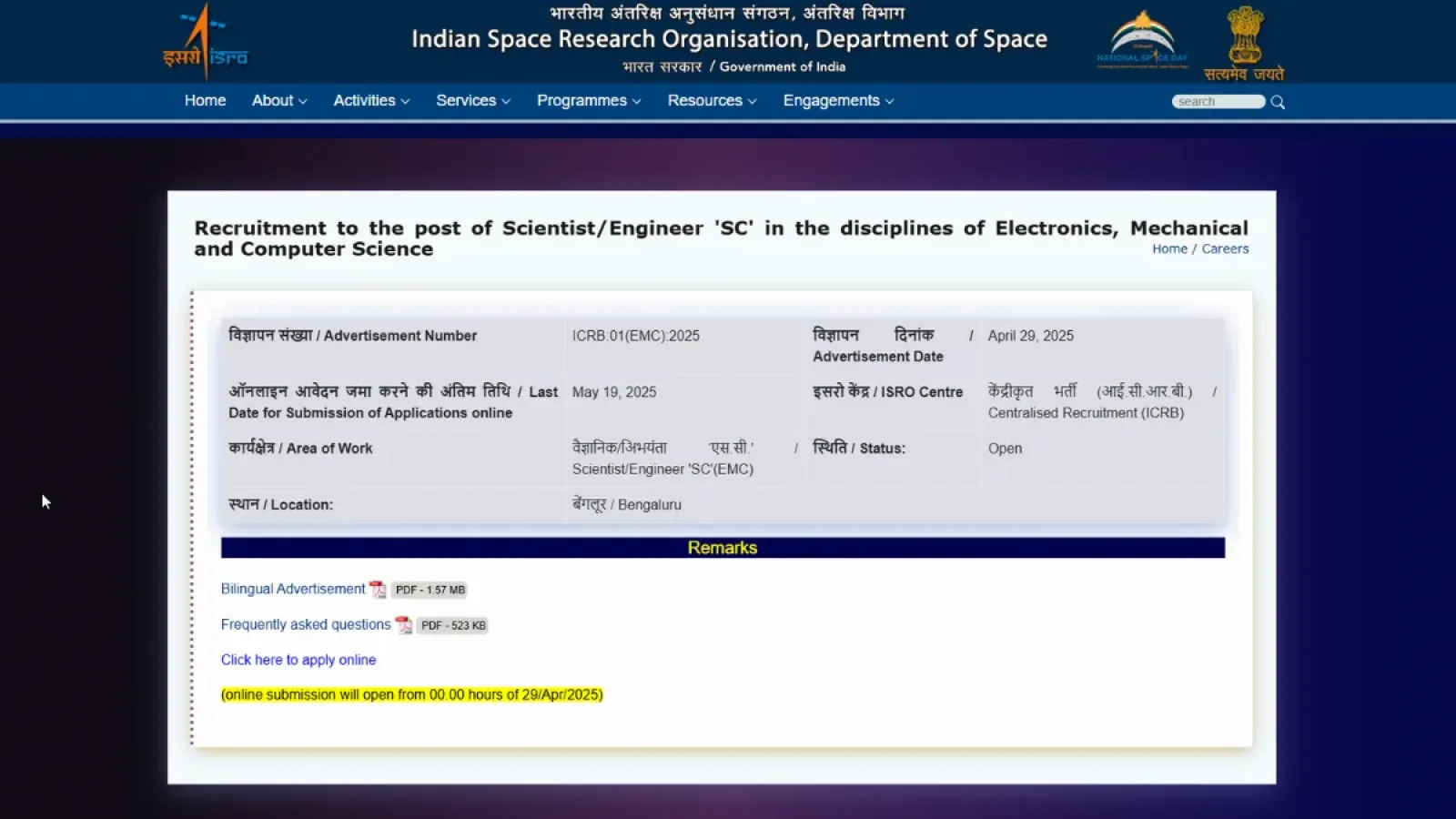
Task: Follow the Careers breadcrumb link
Action: click(x=1225, y=249)
